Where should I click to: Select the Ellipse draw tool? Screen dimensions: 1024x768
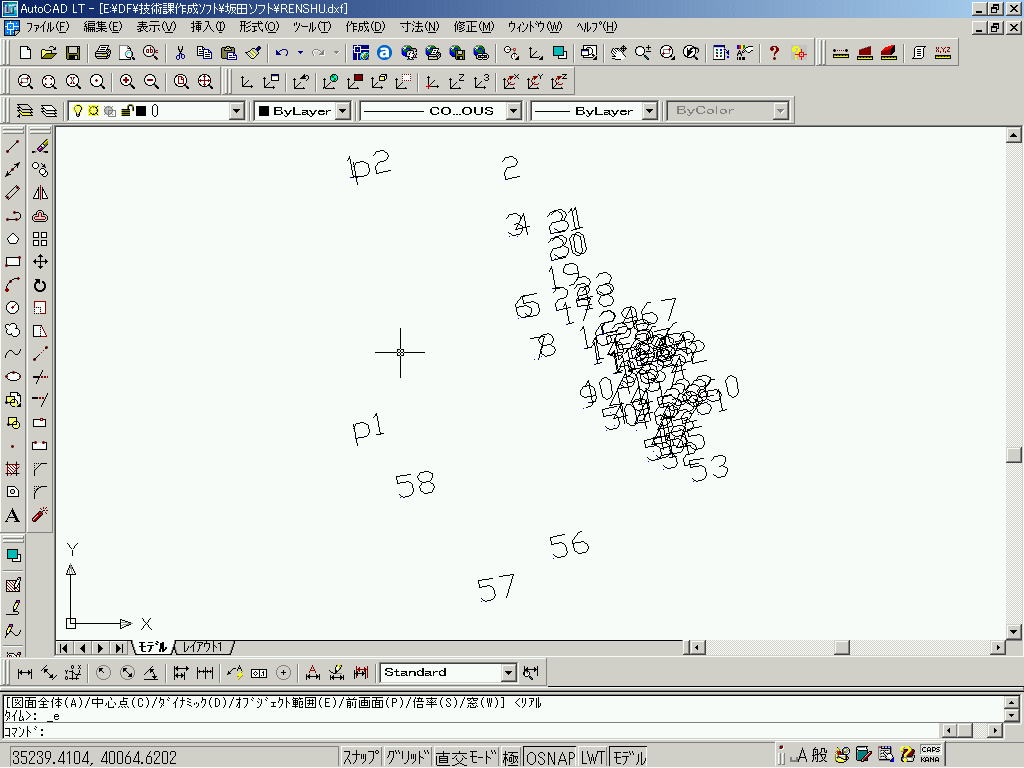12,377
